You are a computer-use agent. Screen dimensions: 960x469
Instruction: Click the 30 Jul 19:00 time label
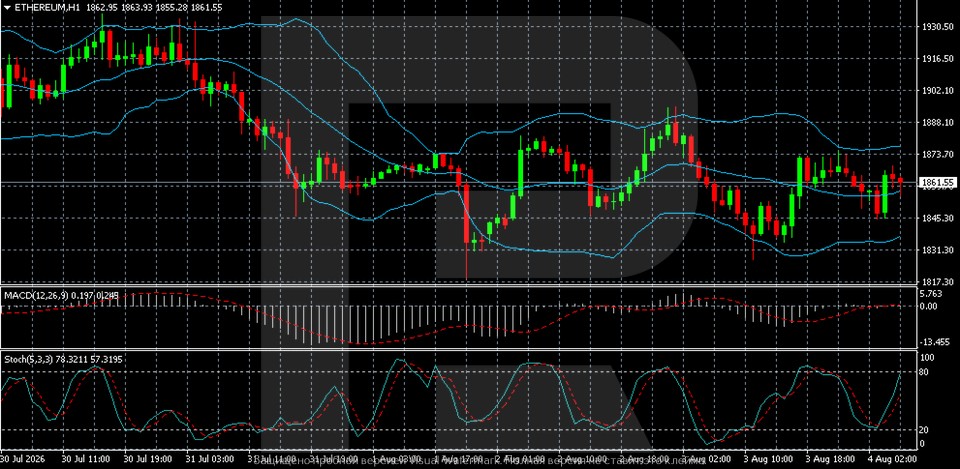click(x=148, y=459)
